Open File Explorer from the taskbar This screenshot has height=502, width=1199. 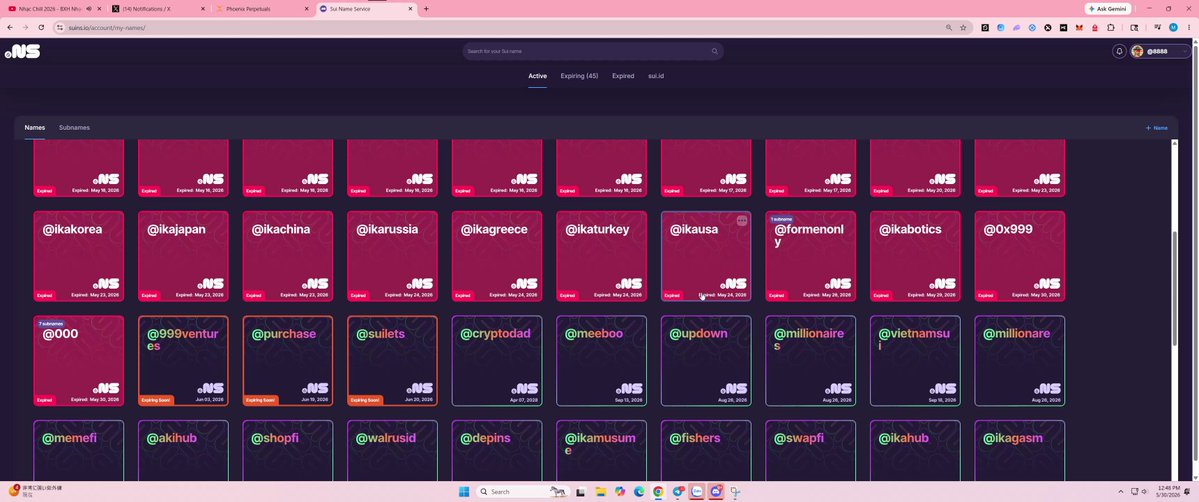[600, 491]
